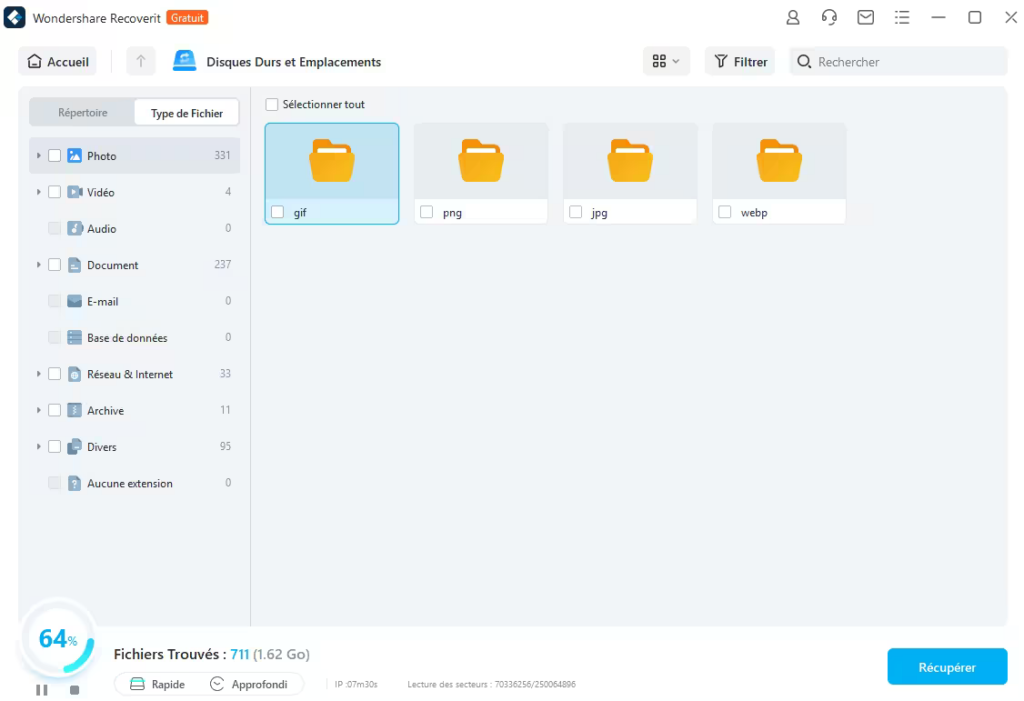This screenshot has width=1024, height=701.
Task: Select the Type de Fichier tab
Action: point(187,113)
